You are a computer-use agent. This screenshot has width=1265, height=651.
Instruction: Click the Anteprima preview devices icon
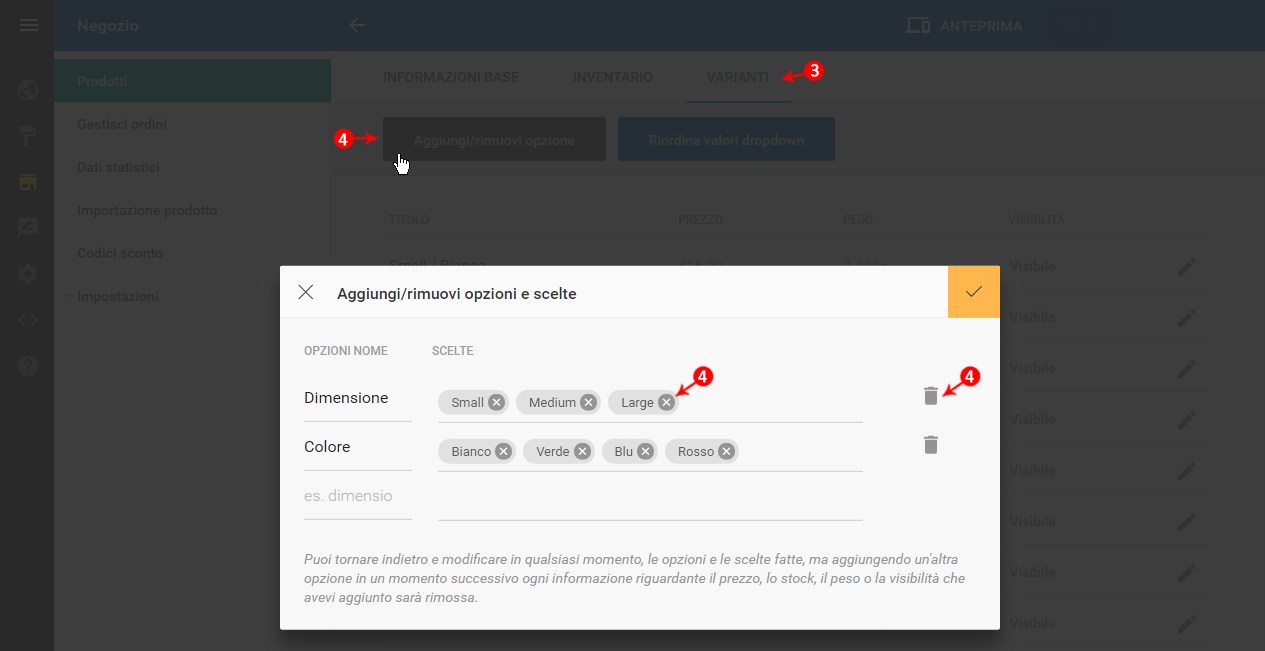[x=918, y=26]
